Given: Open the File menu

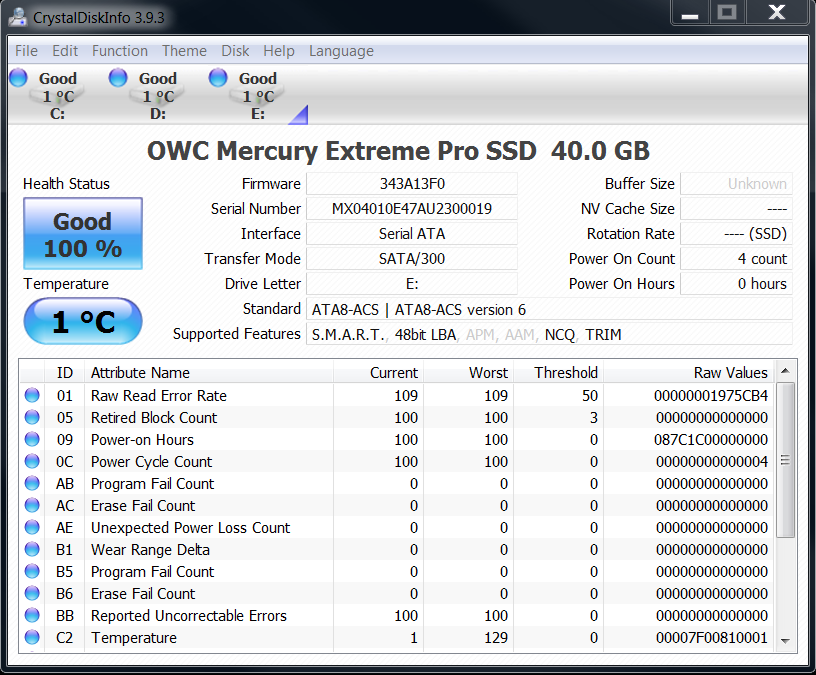Looking at the screenshot, I should [26, 51].
